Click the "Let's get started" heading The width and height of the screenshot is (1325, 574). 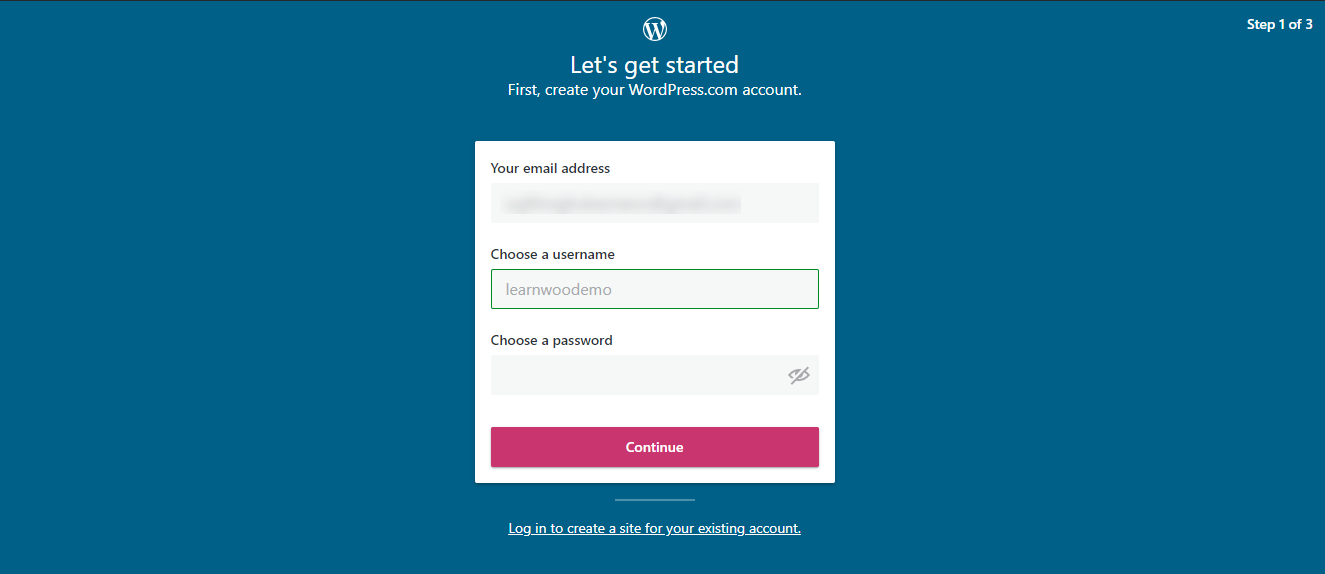point(654,65)
